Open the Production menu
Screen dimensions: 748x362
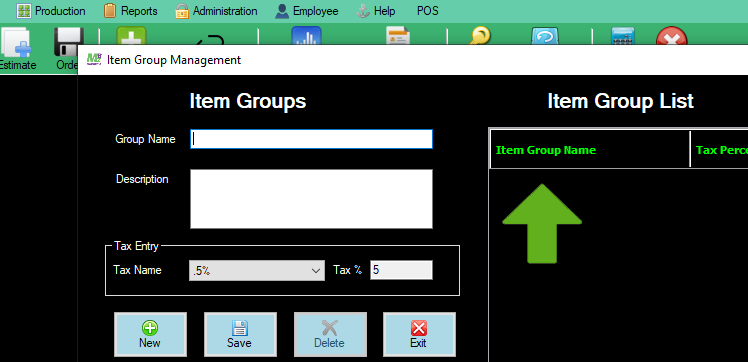pos(51,11)
